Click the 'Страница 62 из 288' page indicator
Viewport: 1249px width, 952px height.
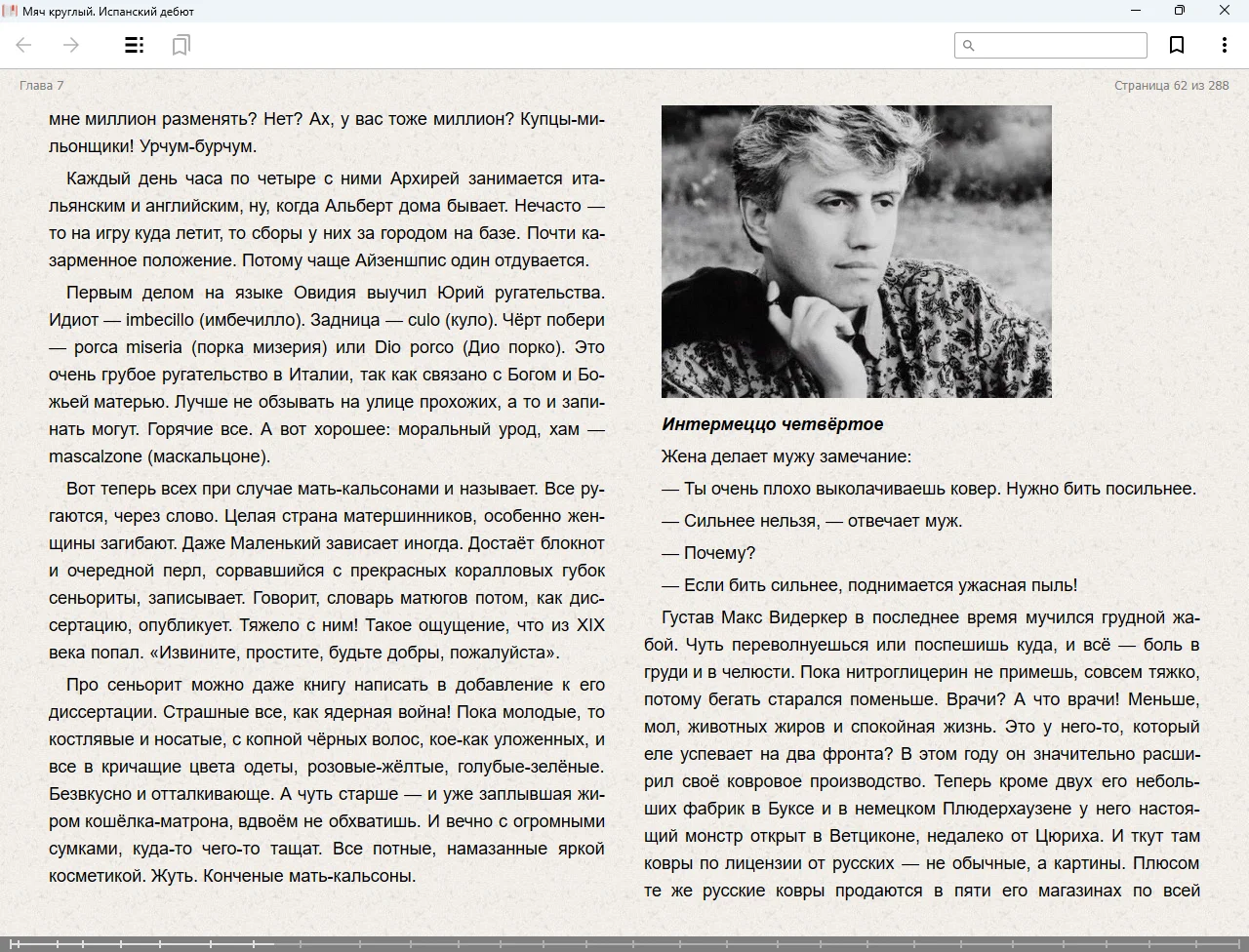pos(1171,85)
